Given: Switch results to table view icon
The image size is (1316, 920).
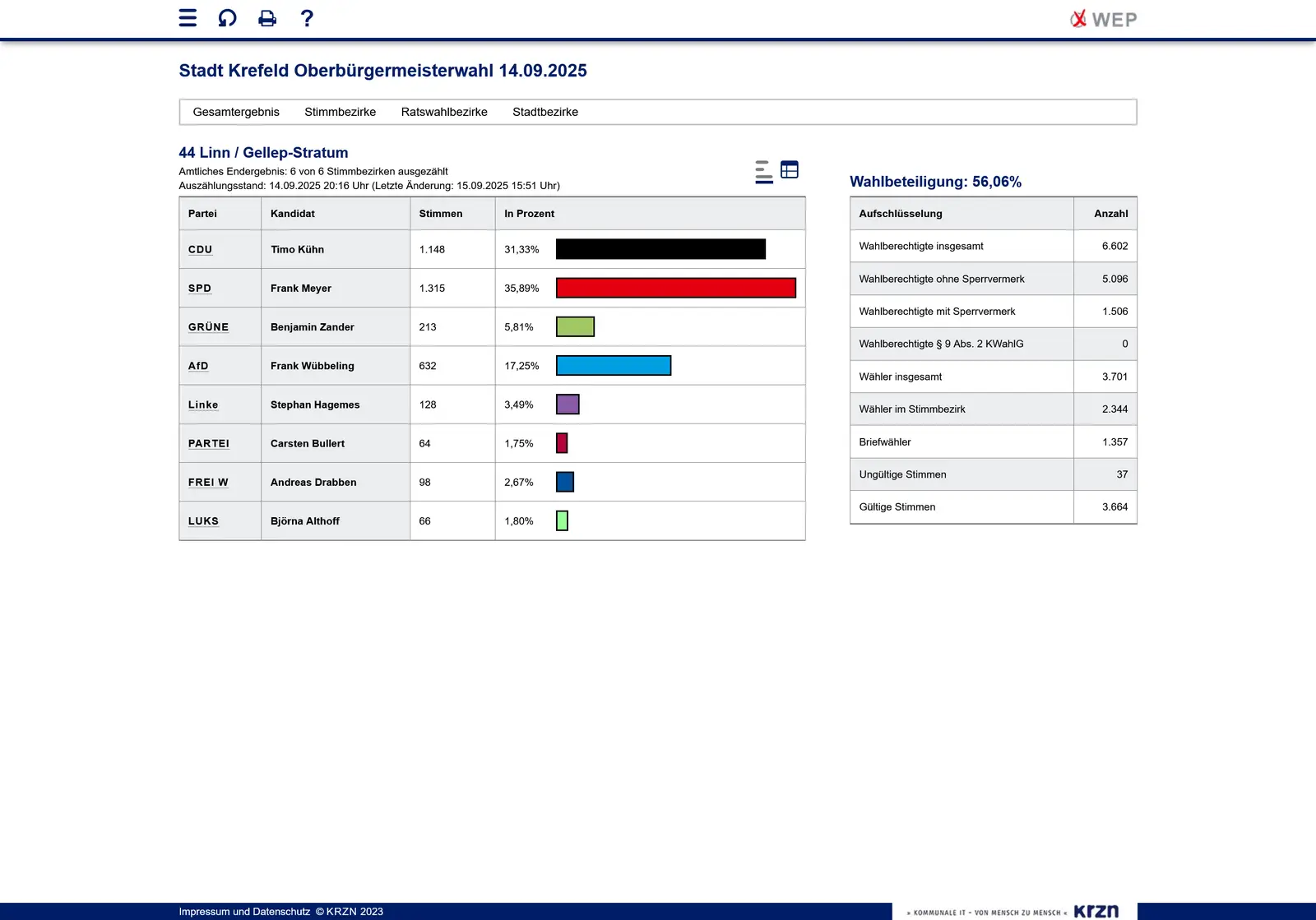Looking at the screenshot, I should coord(790,170).
